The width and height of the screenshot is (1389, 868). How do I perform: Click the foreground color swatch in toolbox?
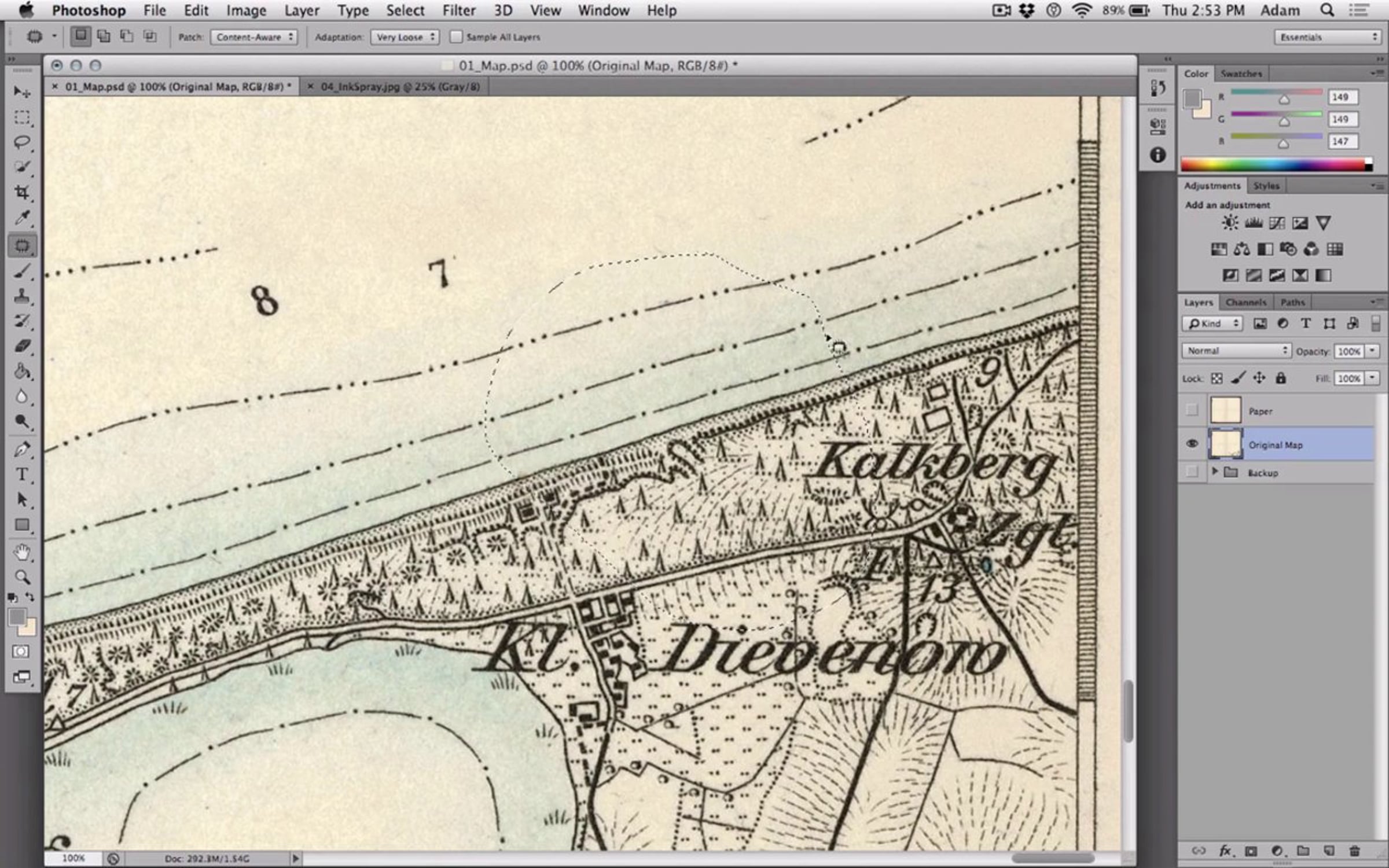tap(17, 617)
